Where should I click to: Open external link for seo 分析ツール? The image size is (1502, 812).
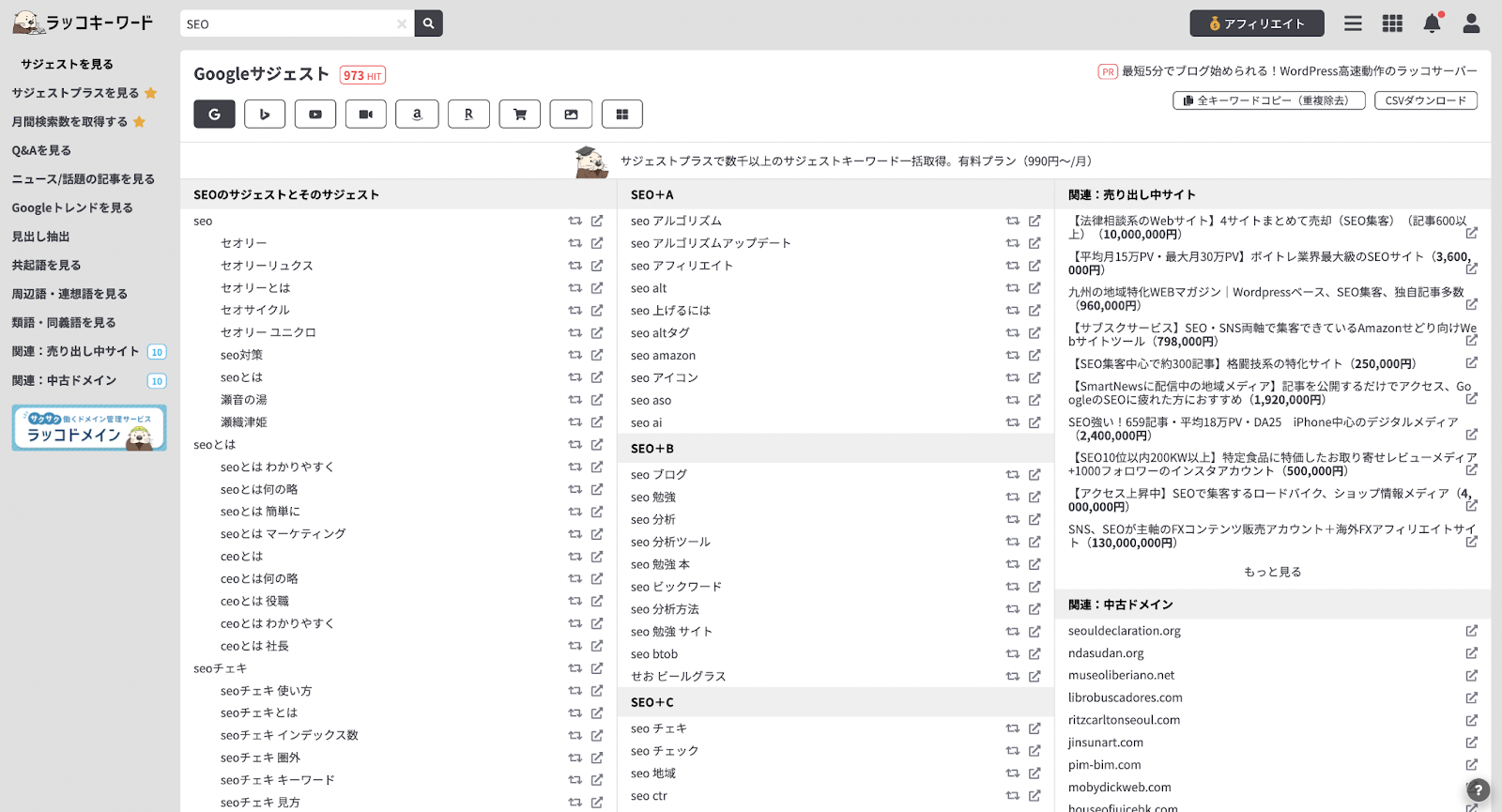(1035, 542)
